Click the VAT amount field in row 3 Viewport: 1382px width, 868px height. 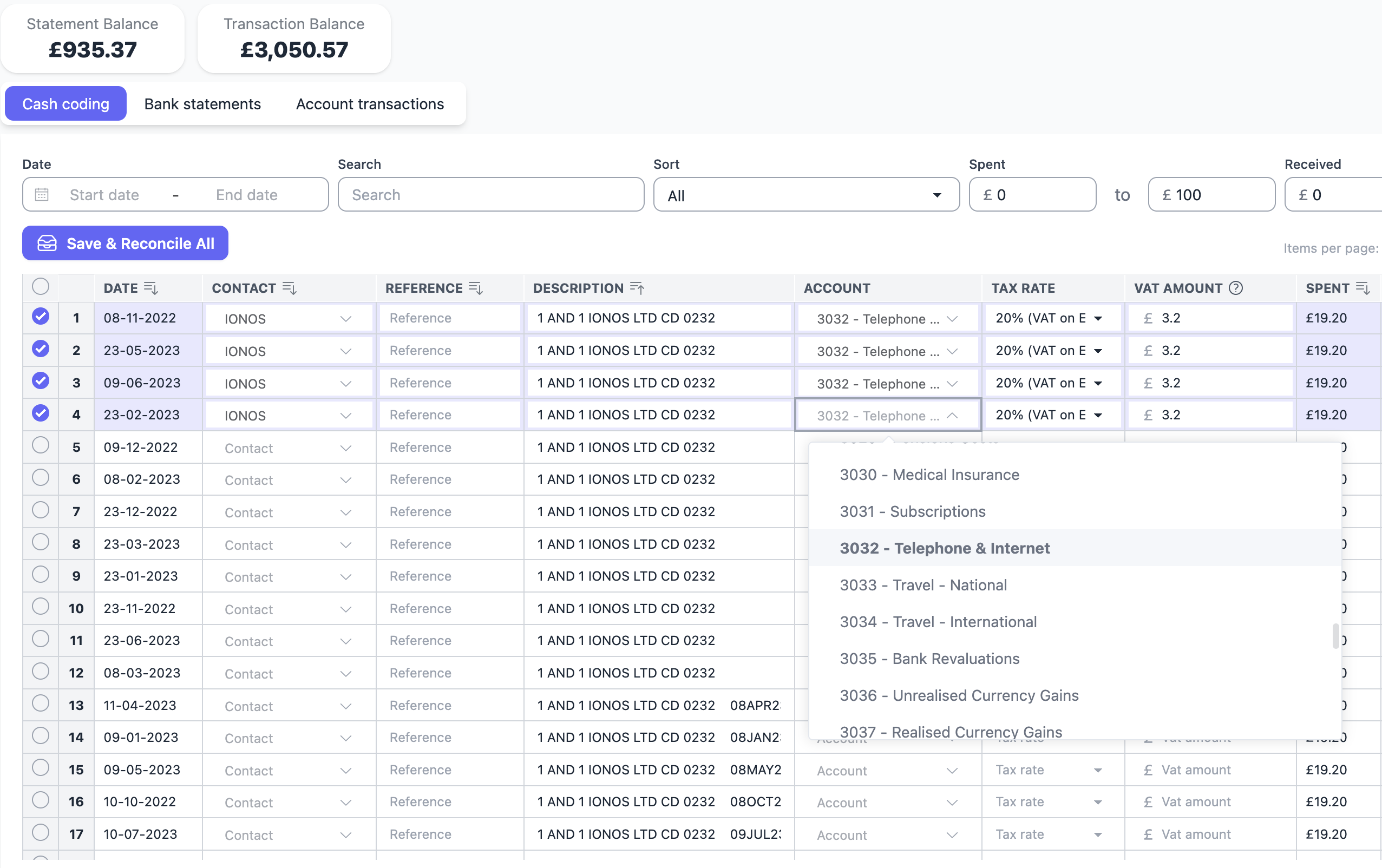click(x=1210, y=383)
